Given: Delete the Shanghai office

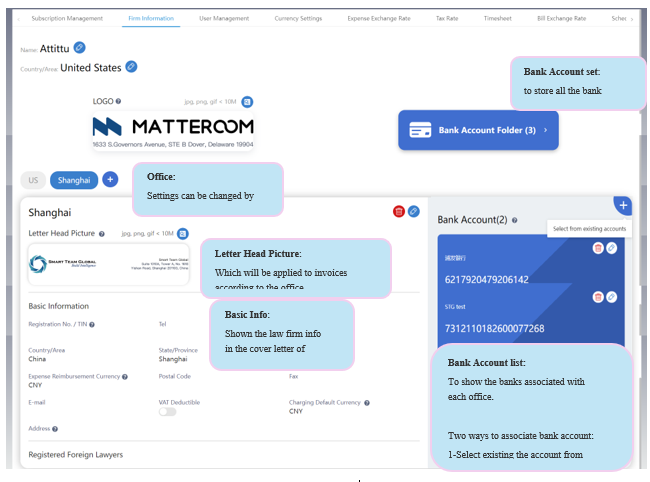Looking at the screenshot, I should tap(399, 212).
